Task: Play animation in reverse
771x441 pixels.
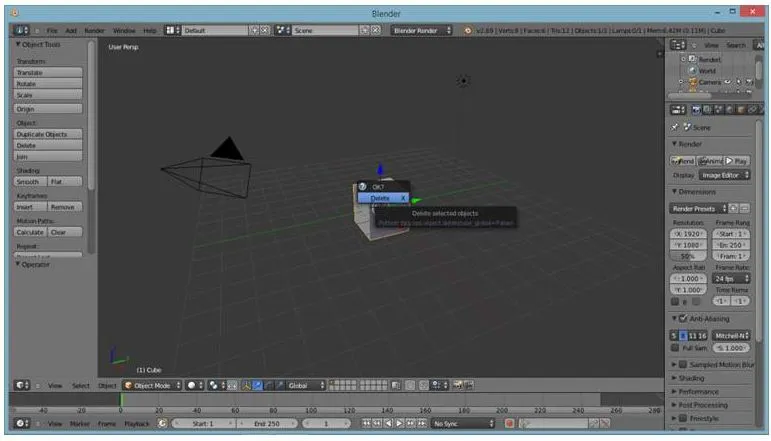Action: pyautogui.click(x=388, y=423)
